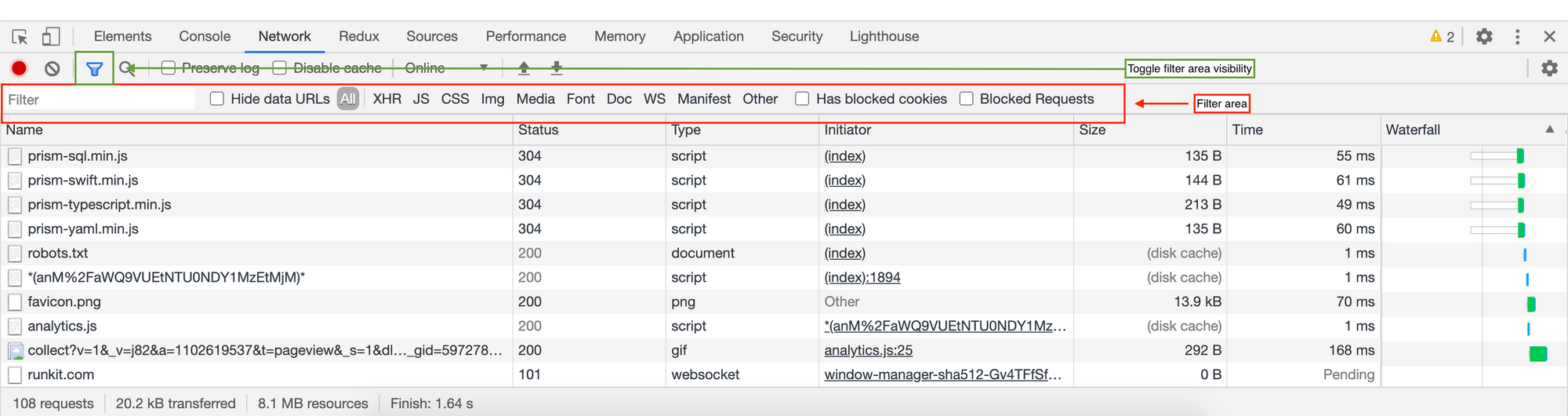Open the Security tab
The height and width of the screenshot is (416, 1568).
[x=797, y=36]
